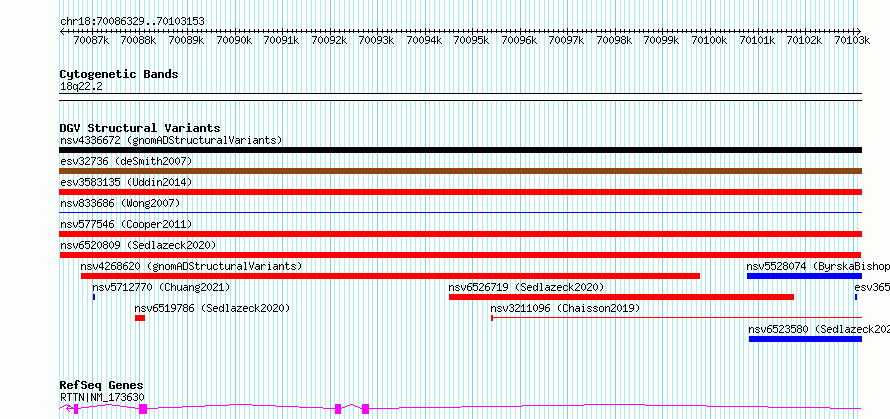The width and height of the screenshot is (890, 419).
Task: Select the red nsv6526719 variant bar
Action: pyautogui.click(x=622, y=297)
